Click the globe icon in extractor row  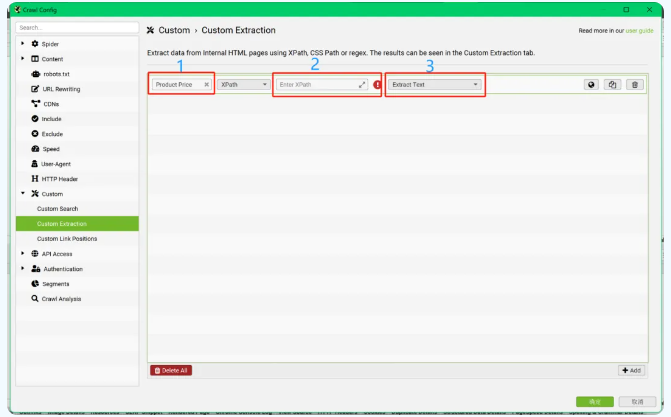click(x=591, y=85)
